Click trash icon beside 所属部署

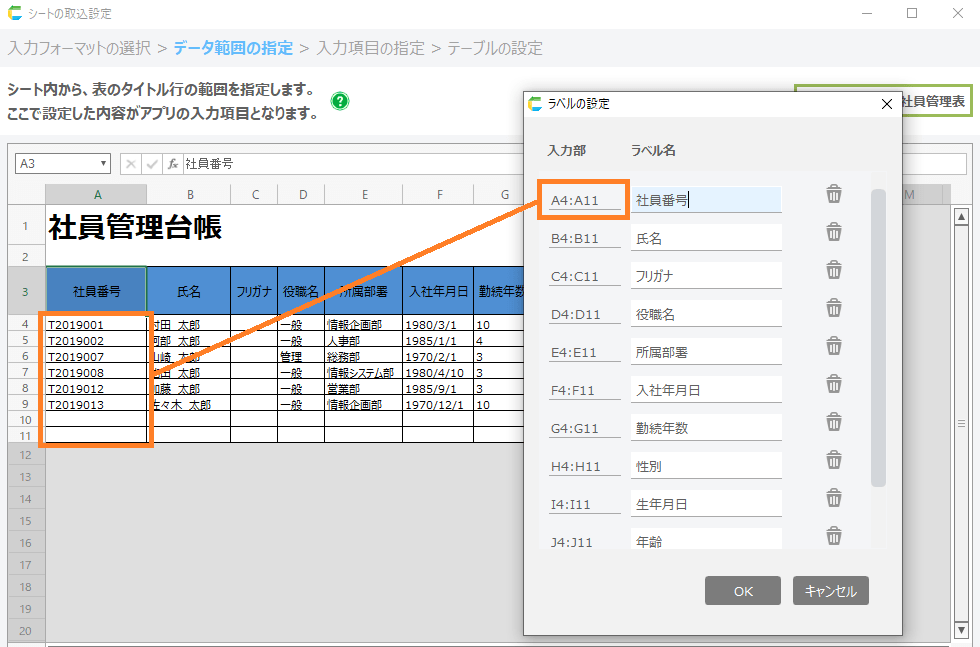click(x=834, y=346)
